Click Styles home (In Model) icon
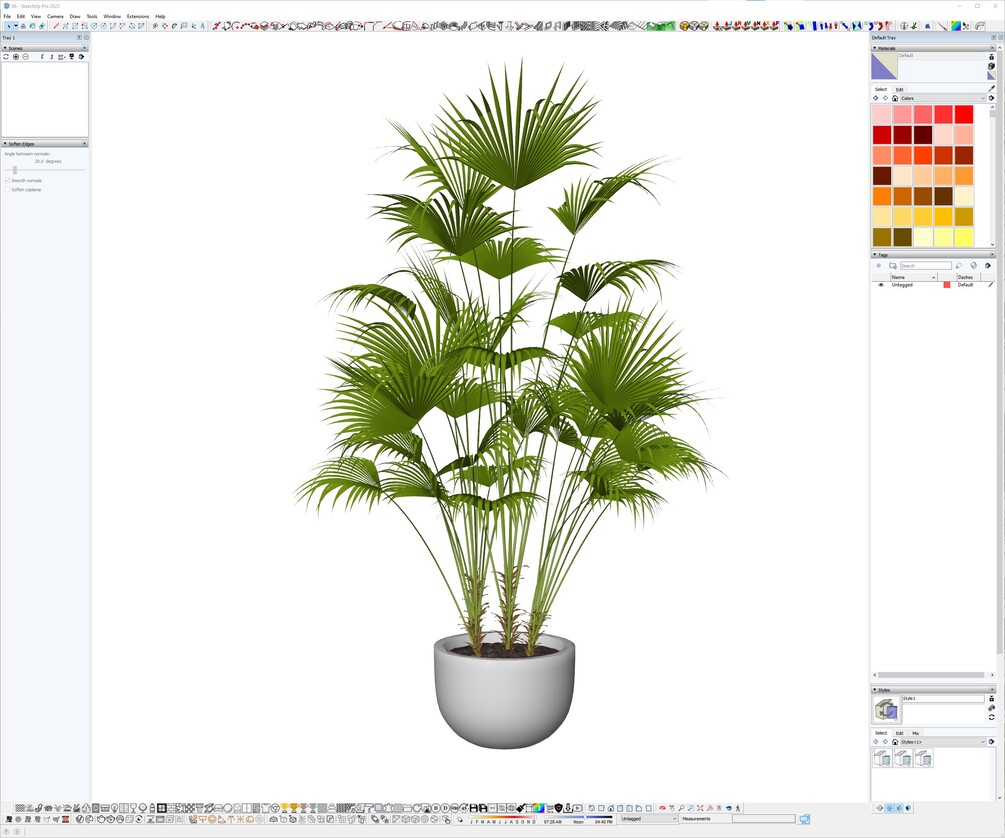This screenshot has height=838, width=1005. click(x=895, y=742)
